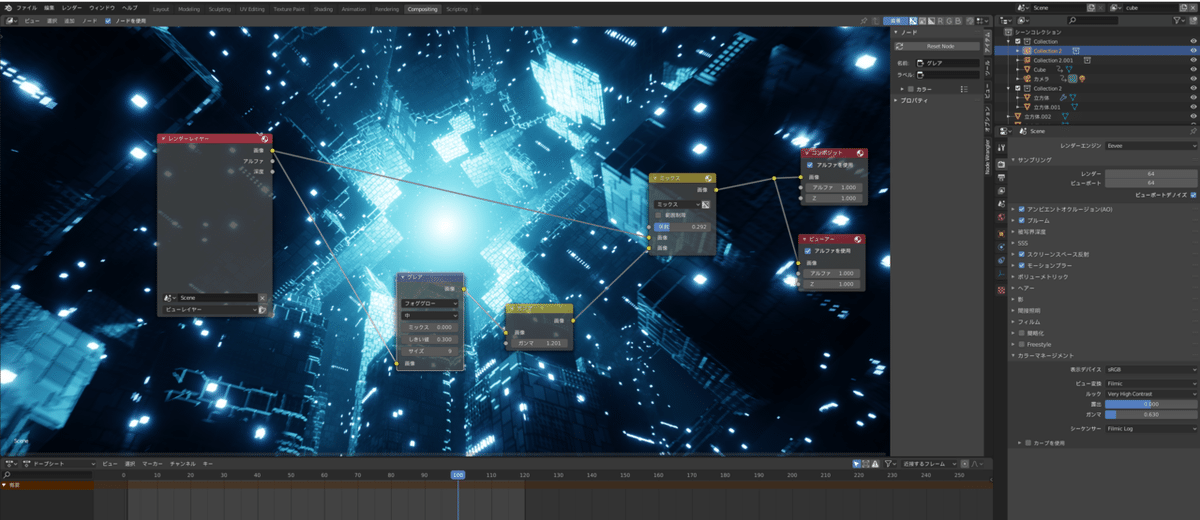
Task: Open the Scene properties tab icon
Action: point(1001,203)
